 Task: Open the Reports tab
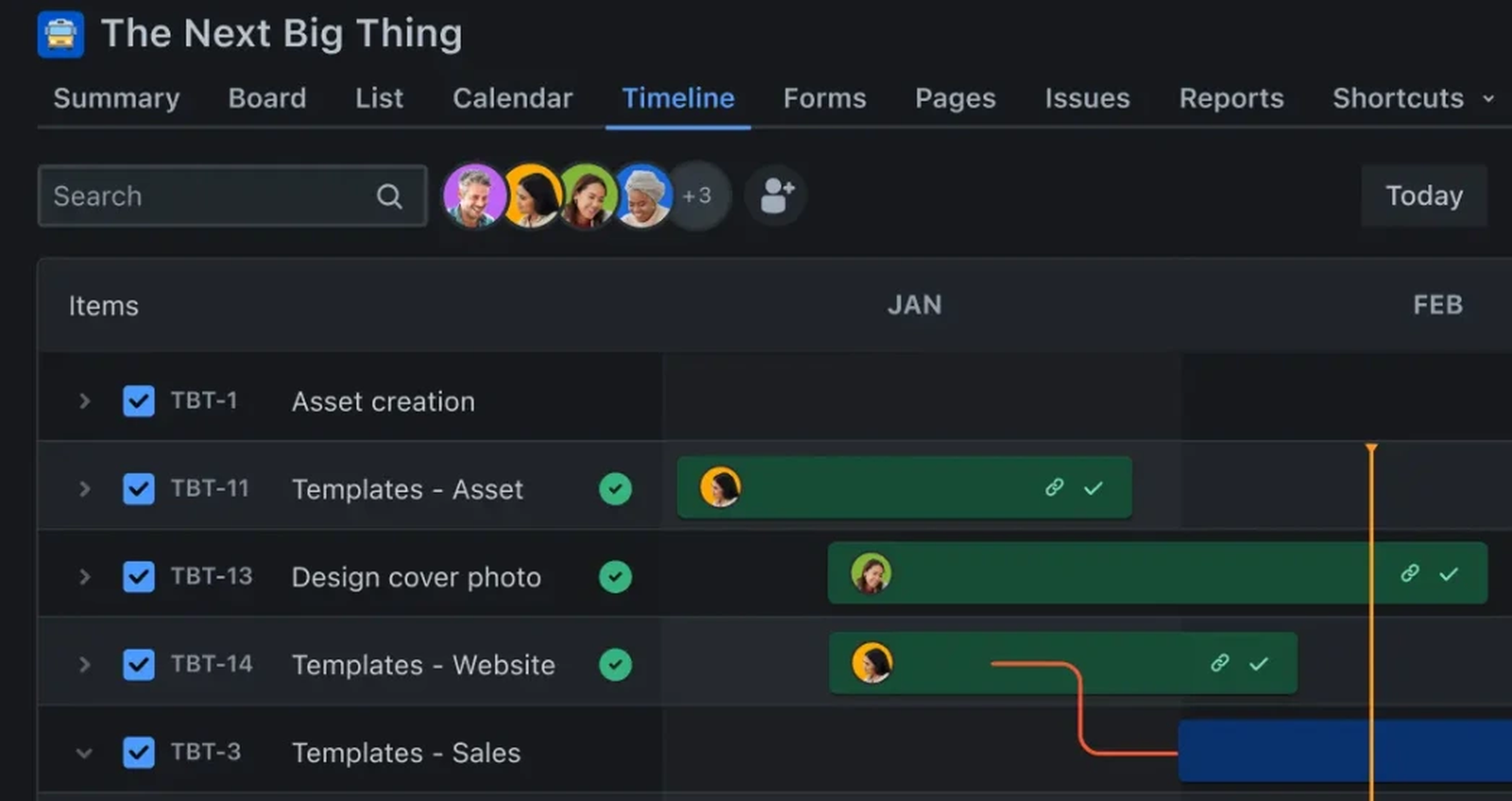pos(1230,98)
